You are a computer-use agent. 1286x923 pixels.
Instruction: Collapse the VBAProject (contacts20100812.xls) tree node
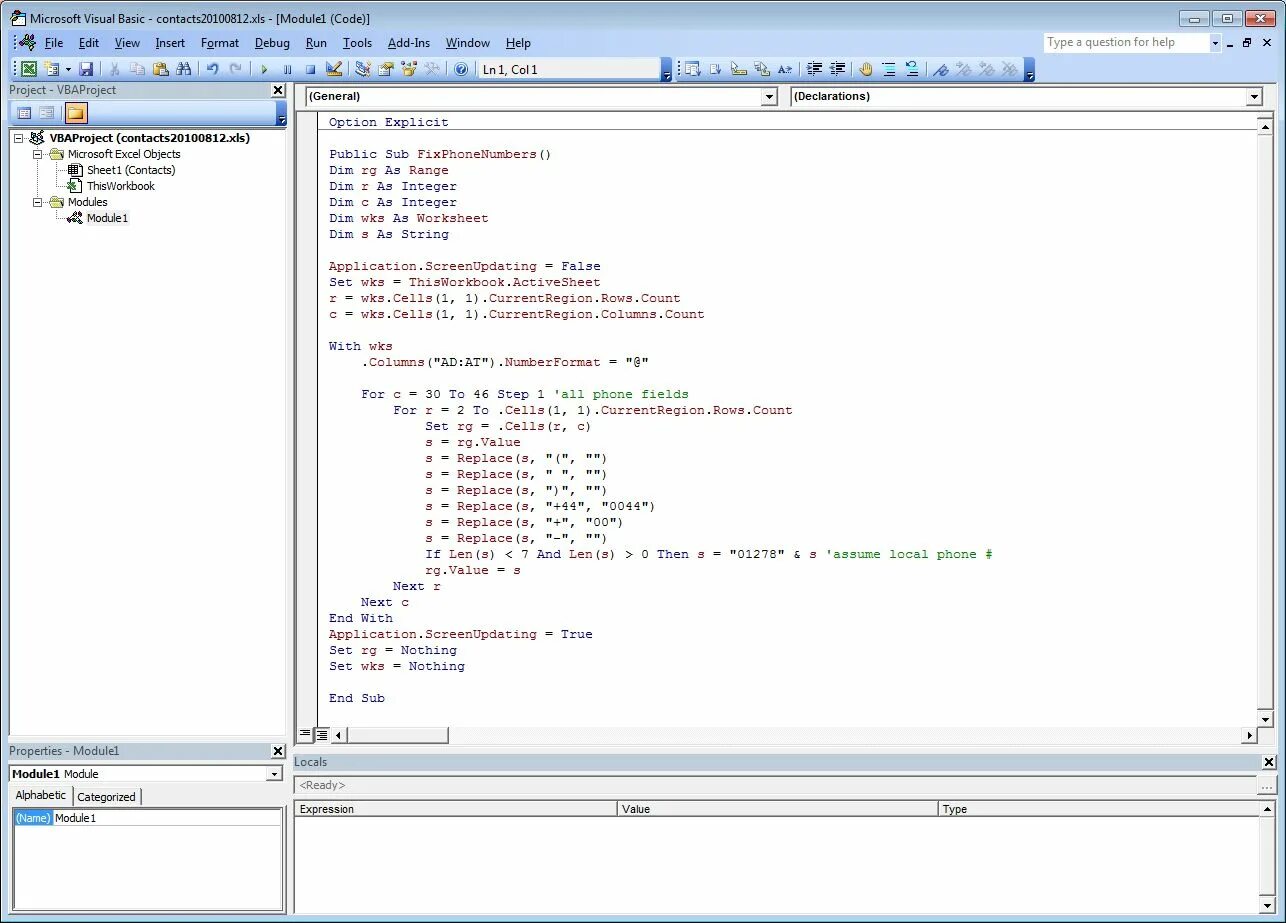click(x=19, y=138)
